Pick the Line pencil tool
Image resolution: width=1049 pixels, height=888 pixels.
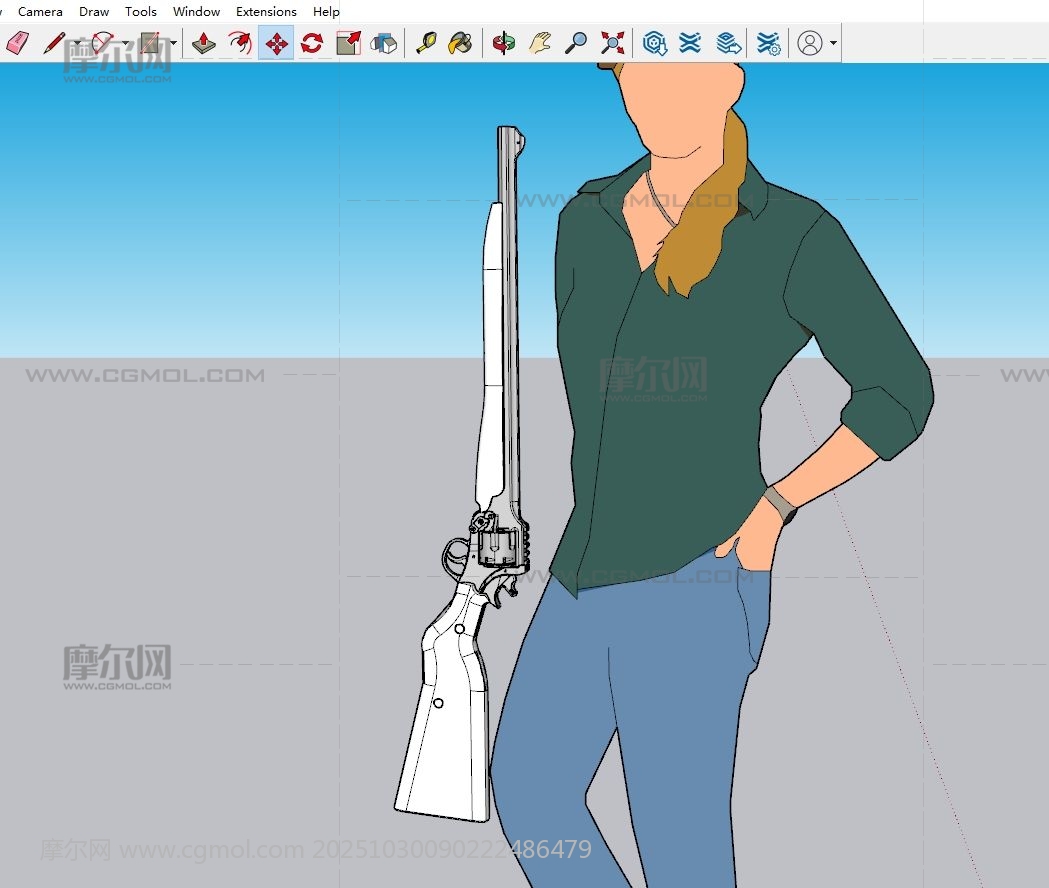[x=54, y=43]
